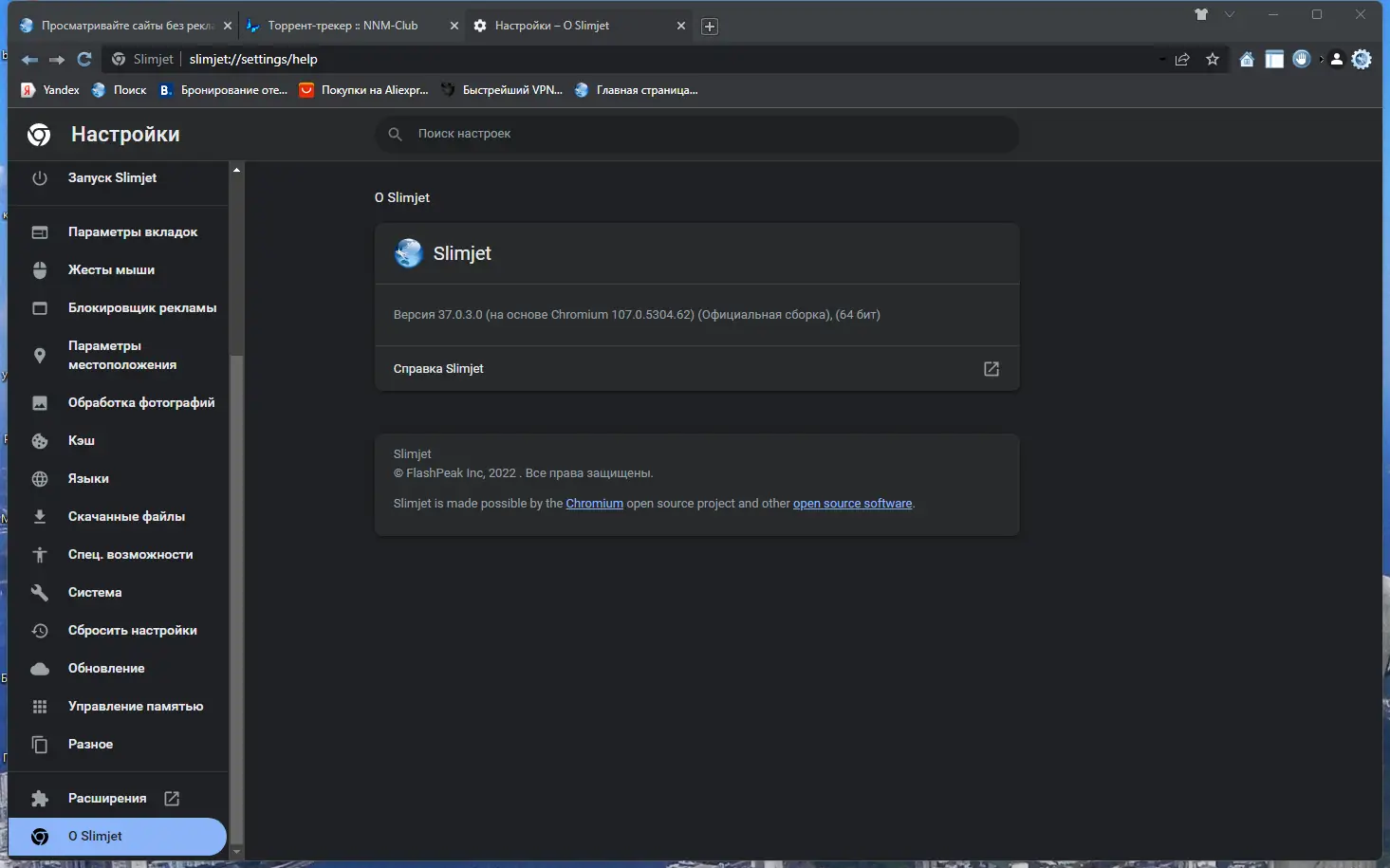Open Расширения extensions page
1390x868 pixels.
(119, 799)
